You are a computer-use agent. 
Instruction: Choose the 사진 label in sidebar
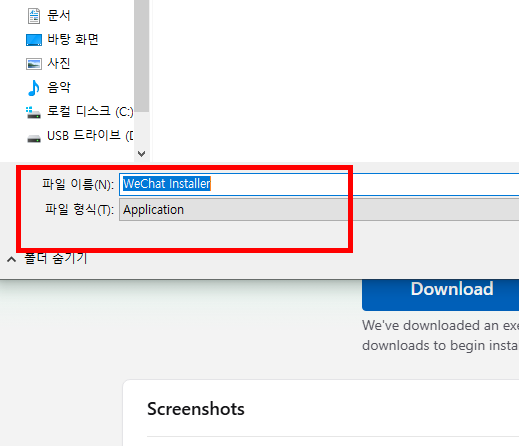tap(59, 63)
